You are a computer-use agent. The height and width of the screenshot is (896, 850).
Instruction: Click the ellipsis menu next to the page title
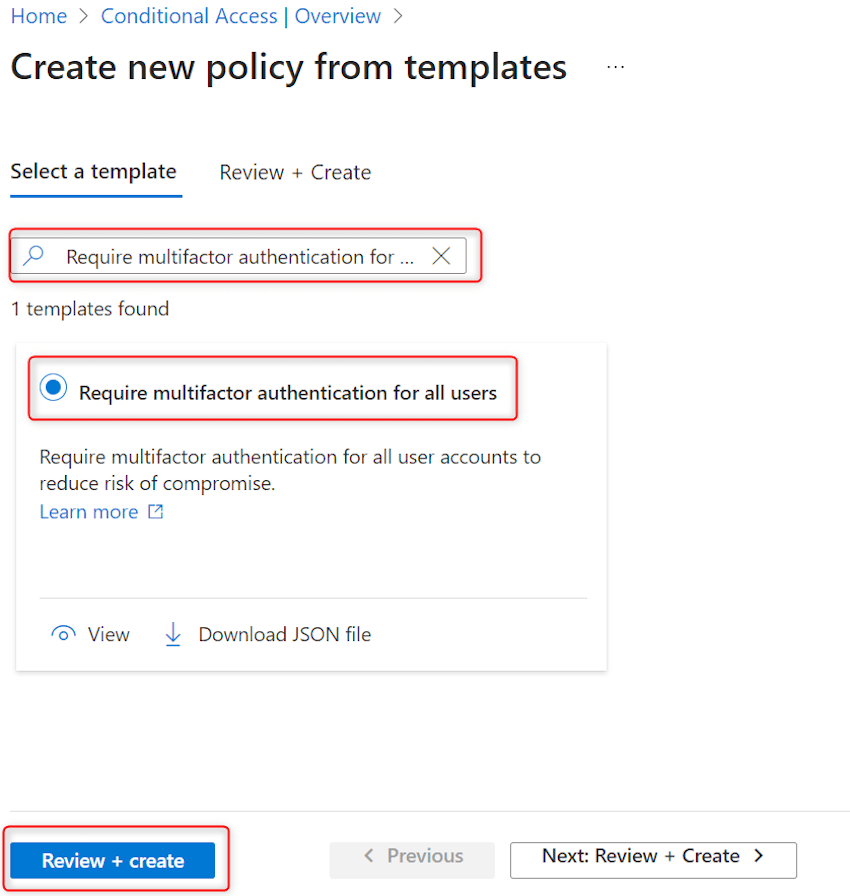[615, 66]
